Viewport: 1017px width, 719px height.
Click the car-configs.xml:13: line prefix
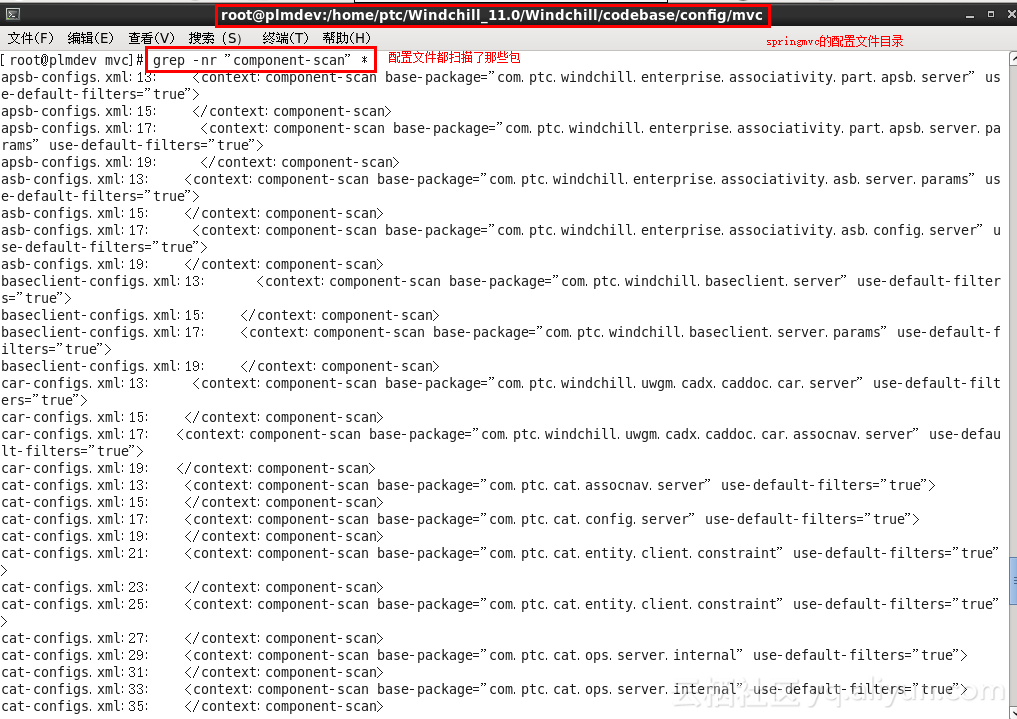tap(75, 383)
